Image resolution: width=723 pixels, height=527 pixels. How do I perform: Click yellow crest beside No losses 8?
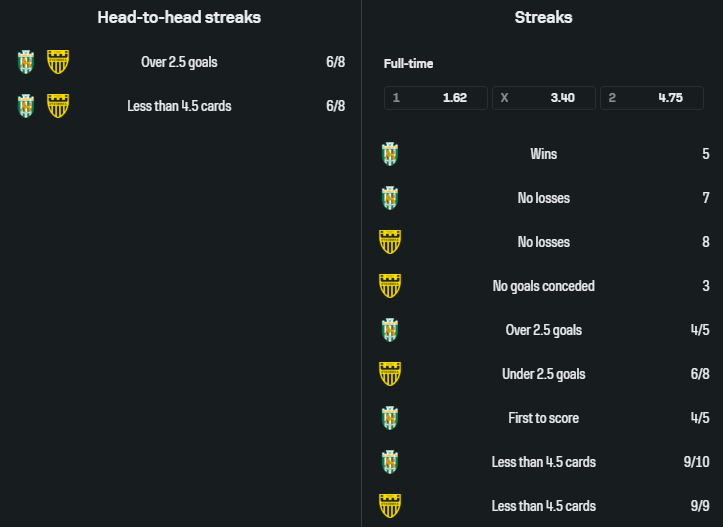(390, 242)
